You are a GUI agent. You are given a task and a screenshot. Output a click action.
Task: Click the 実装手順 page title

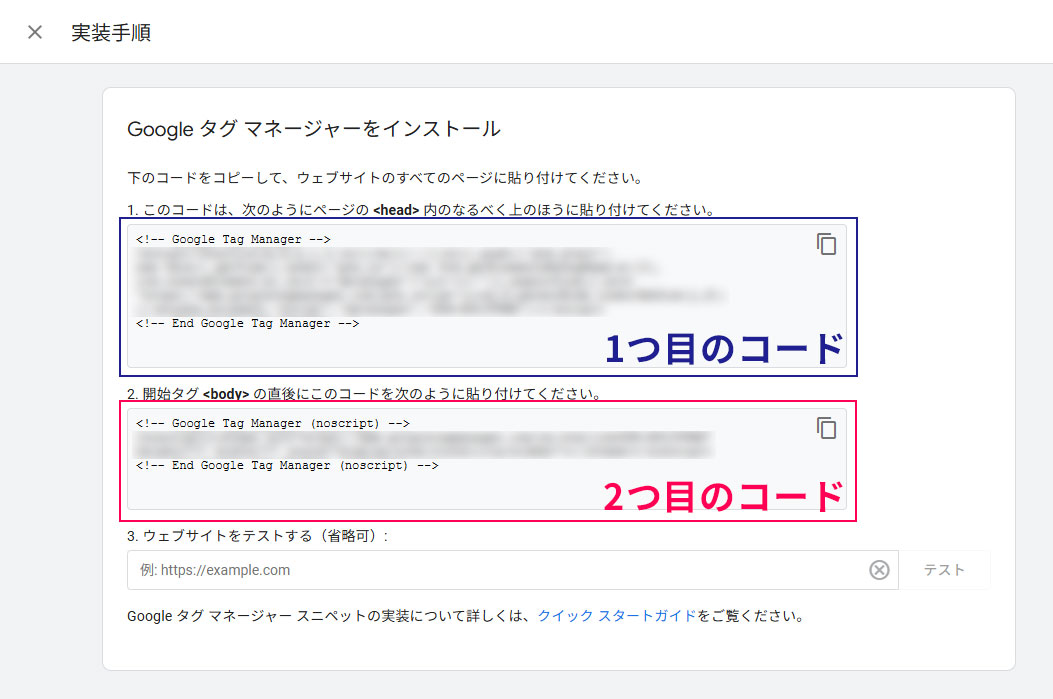click(111, 32)
